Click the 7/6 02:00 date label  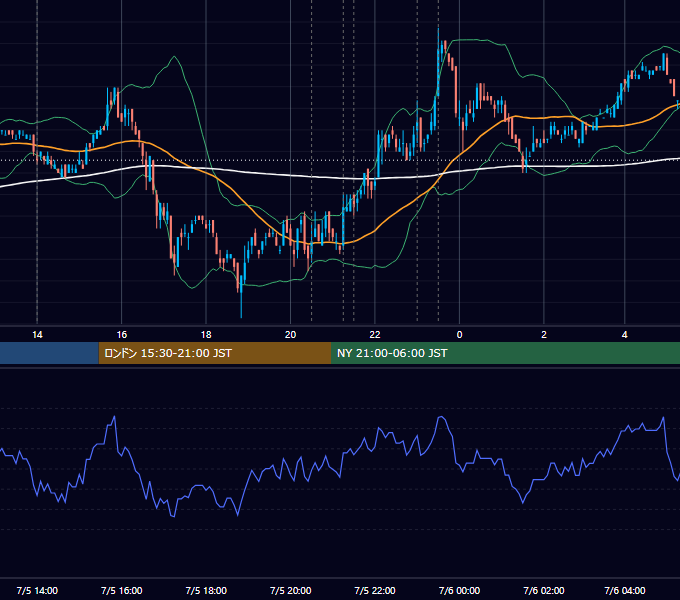[544, 590]
